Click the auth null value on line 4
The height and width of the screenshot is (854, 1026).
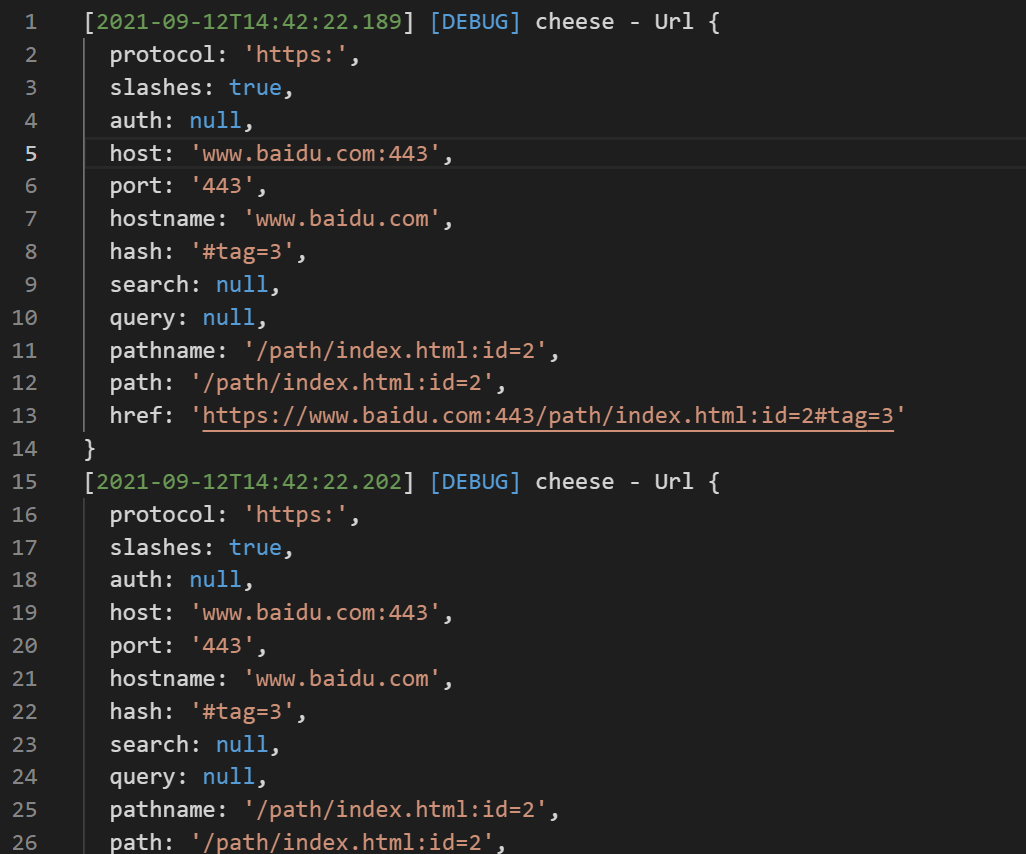(x=215, y=120)
